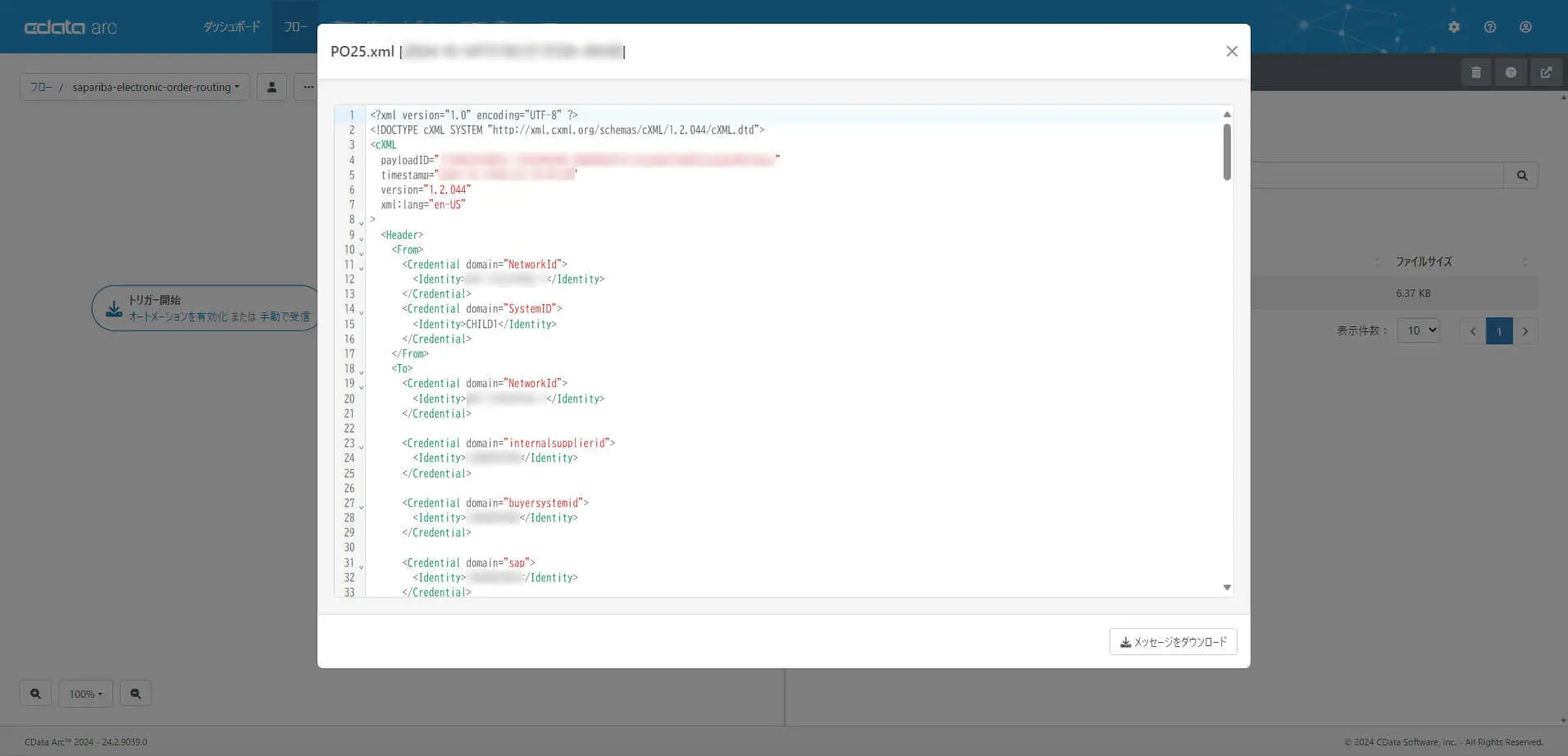Click line number 22 in the gutter

pos(349,428)
